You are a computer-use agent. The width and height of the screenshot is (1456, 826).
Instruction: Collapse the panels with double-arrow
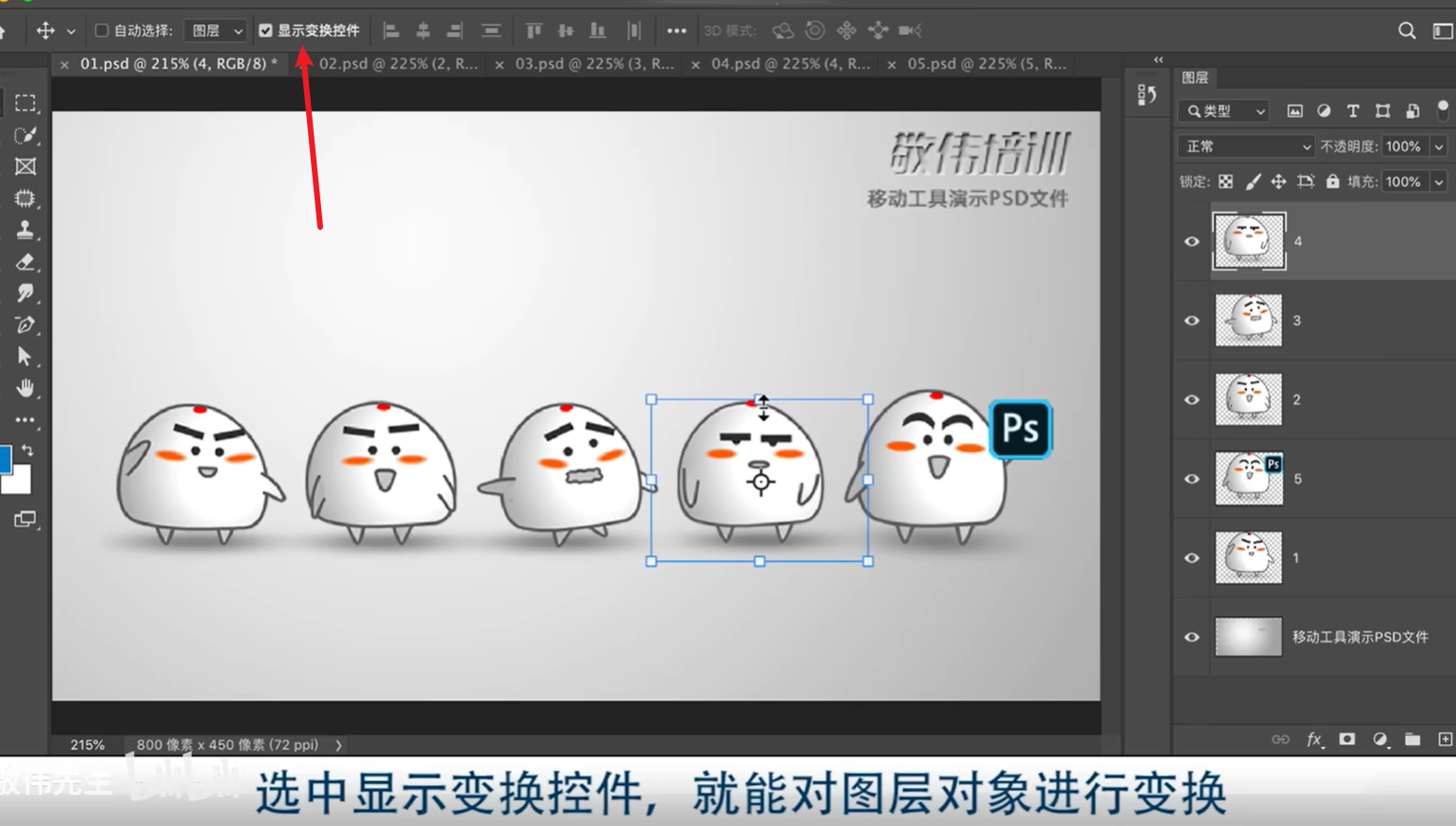pyautogui.click(x=1159, y=60)
